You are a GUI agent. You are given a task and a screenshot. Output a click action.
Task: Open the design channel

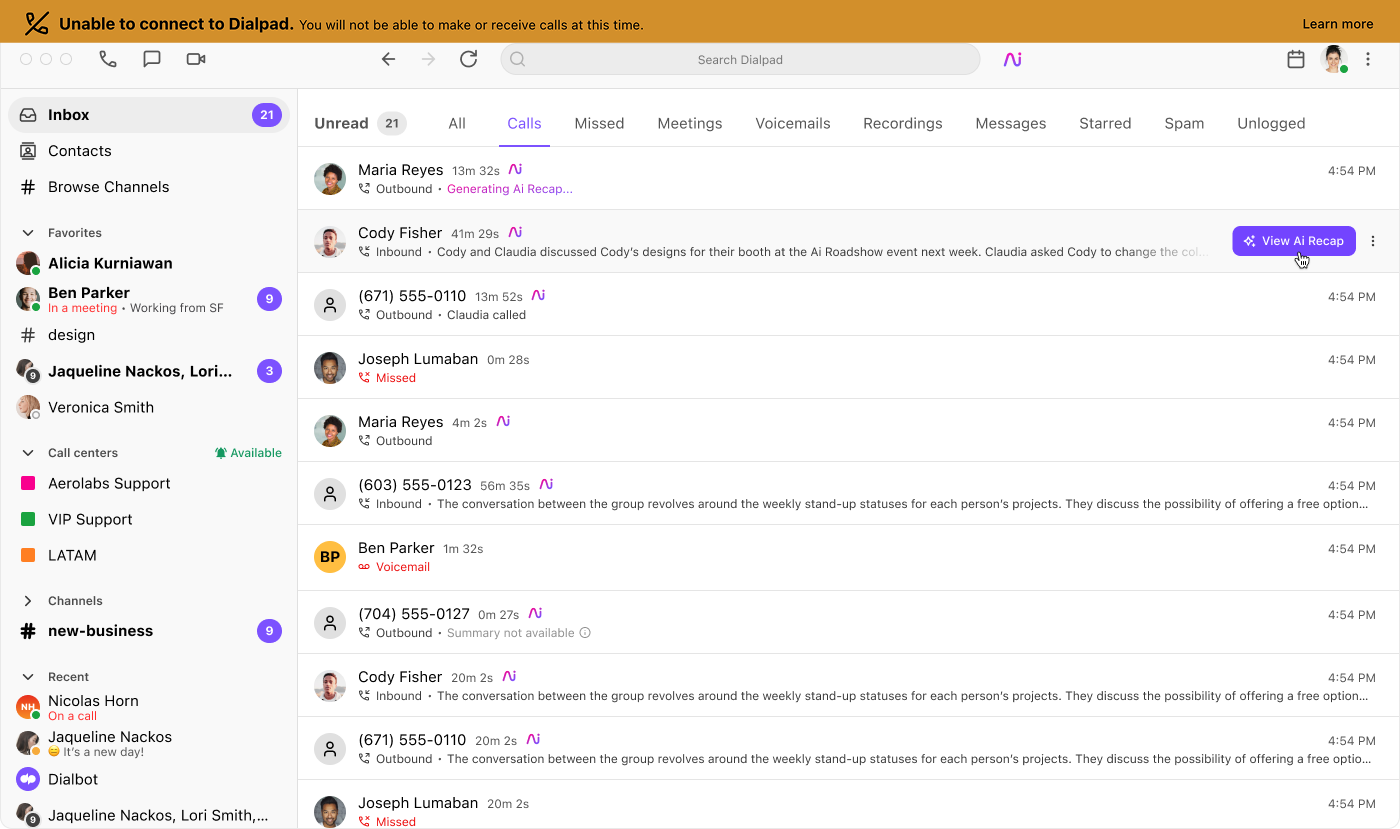pyautogui.click(x=149, y=335)
